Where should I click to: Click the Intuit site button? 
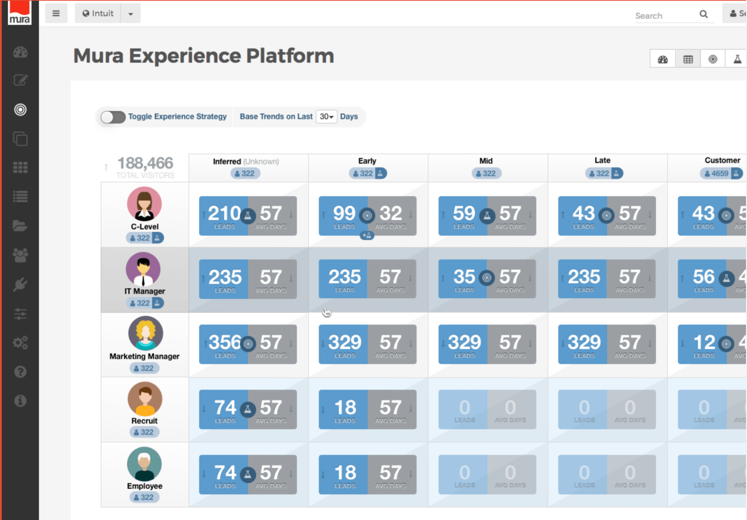[x=98, y=14]
